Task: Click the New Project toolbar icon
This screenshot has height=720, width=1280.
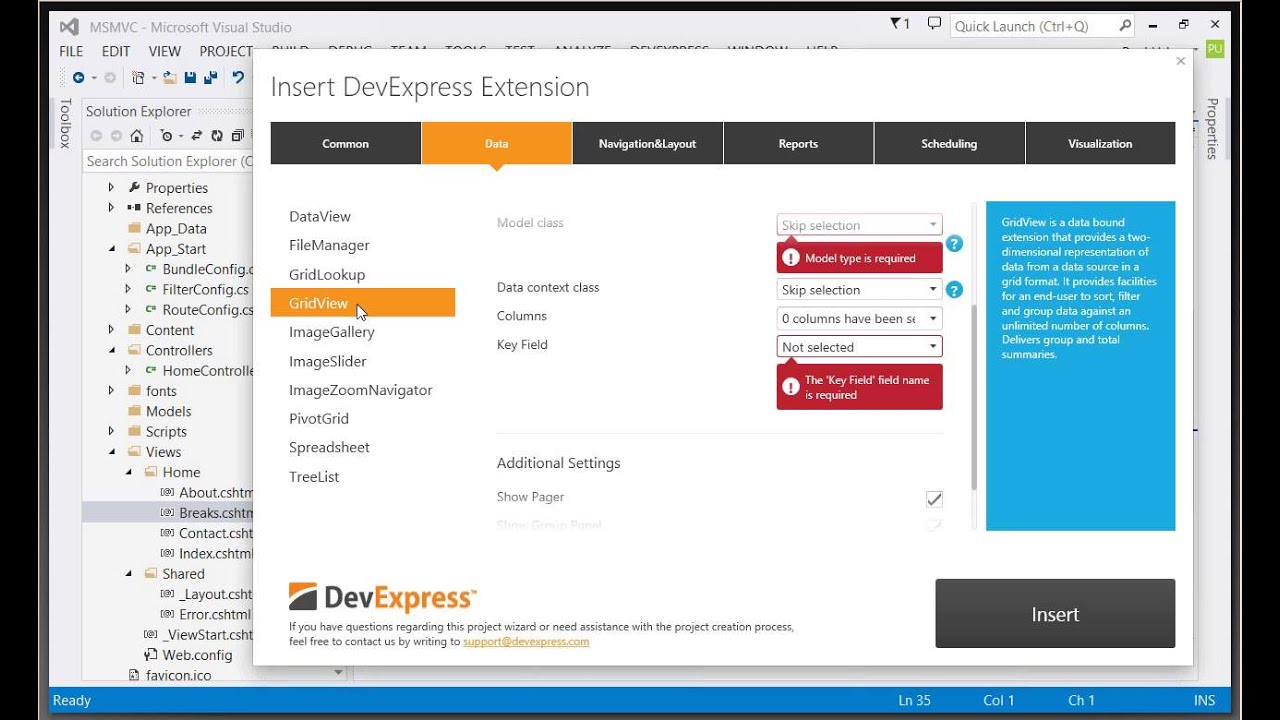Action: pos(138,77)
